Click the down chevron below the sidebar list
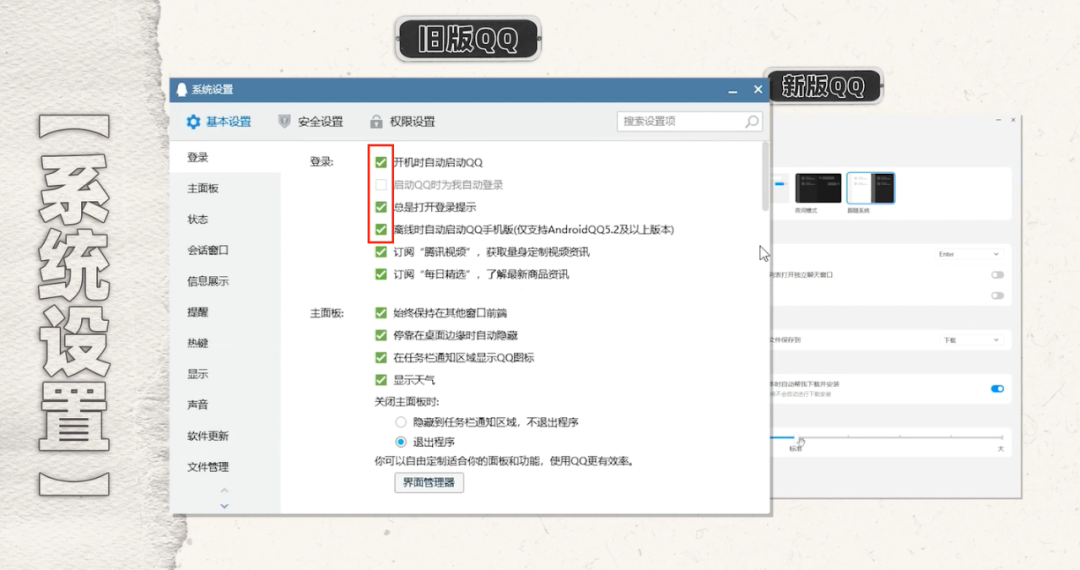1080x570 pixels. (x=224, y=506)
